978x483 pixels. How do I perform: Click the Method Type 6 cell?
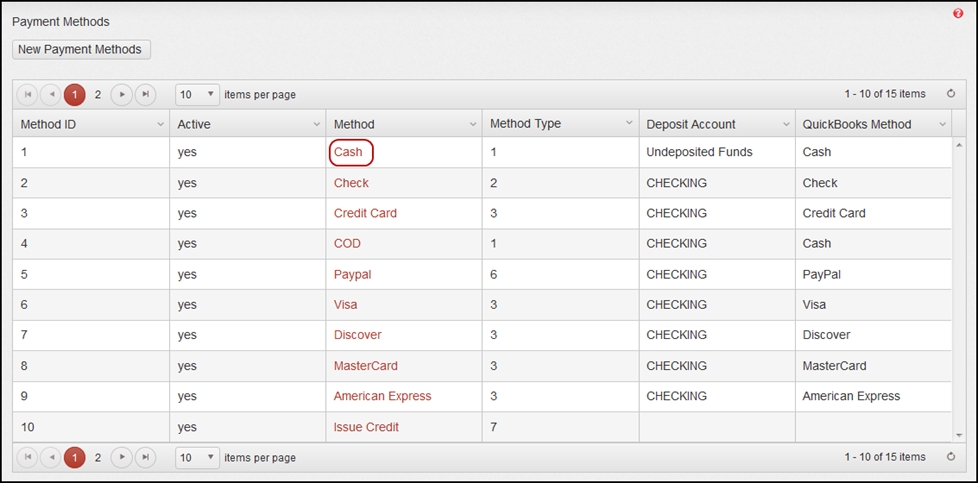coord(561,275)
